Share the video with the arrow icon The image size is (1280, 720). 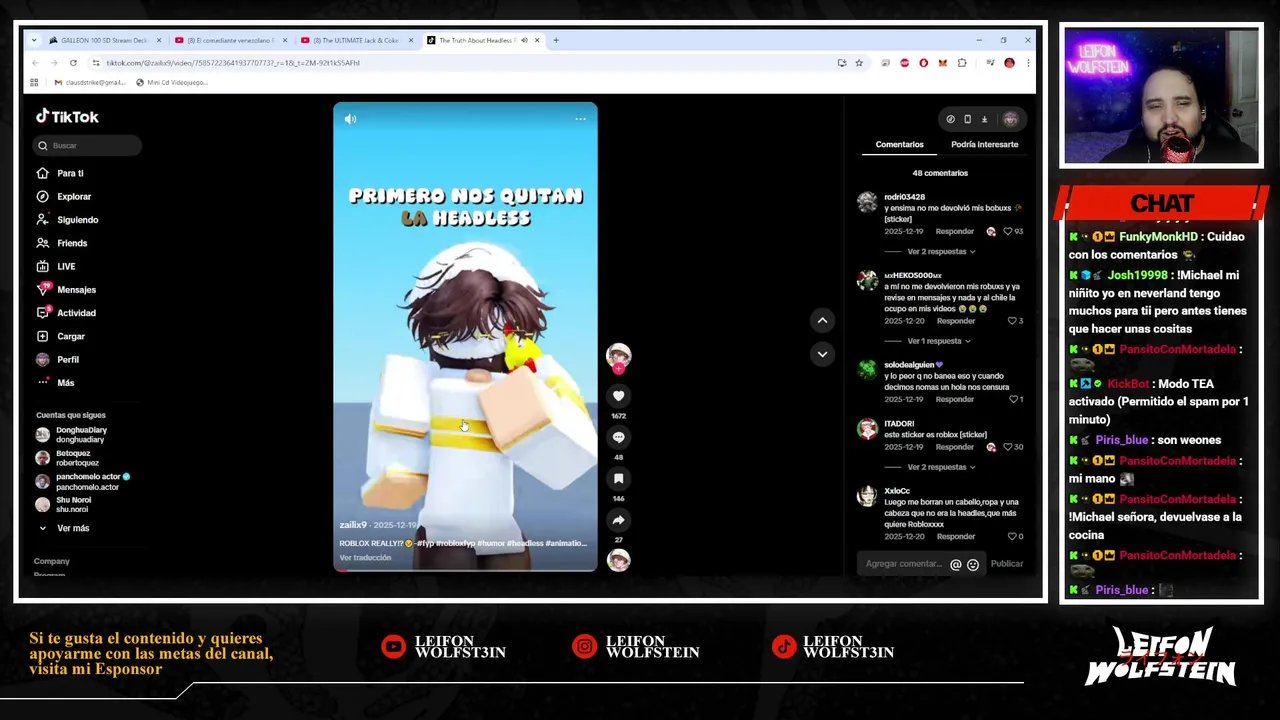618,520
